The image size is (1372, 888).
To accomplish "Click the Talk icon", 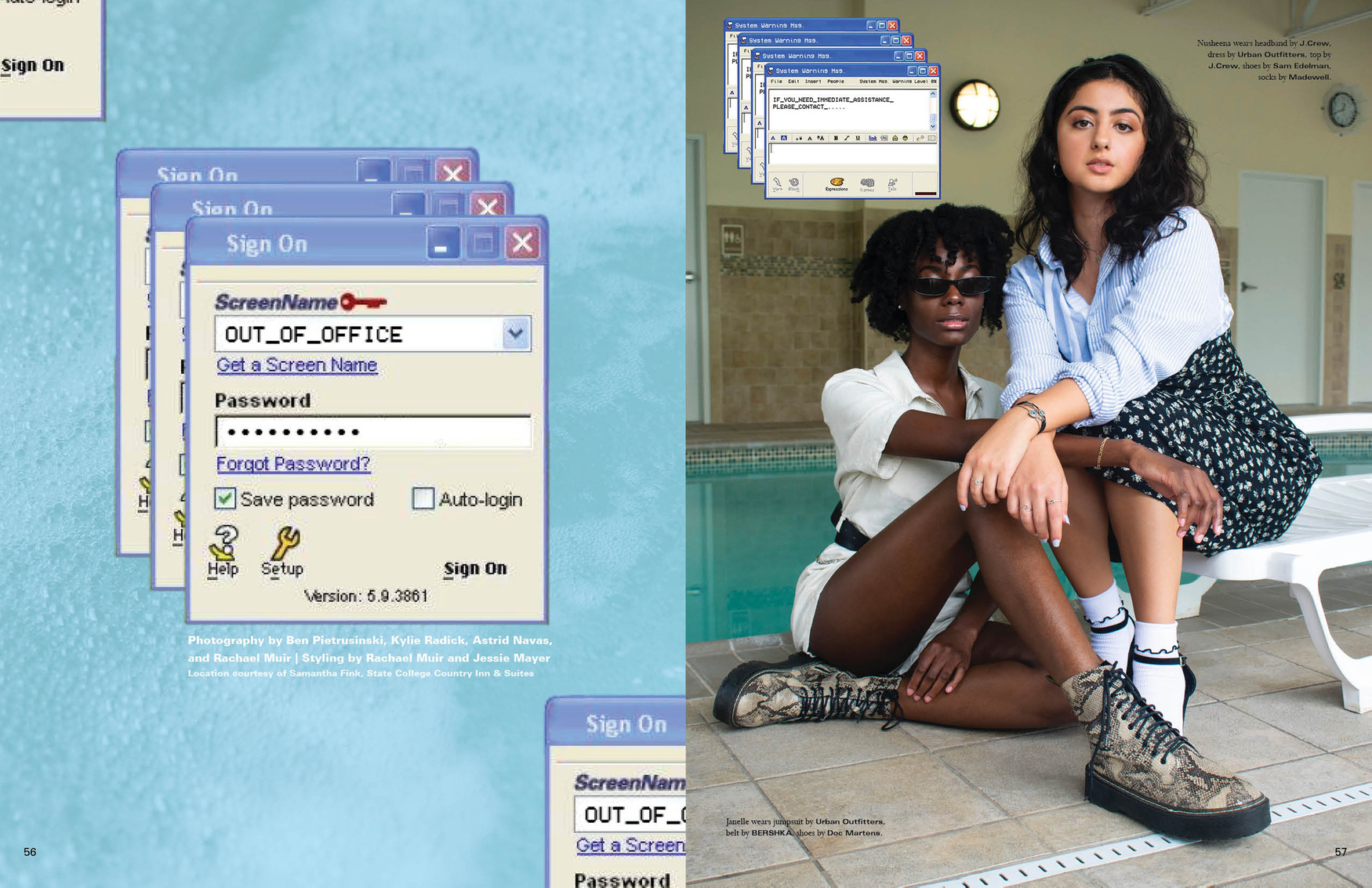I will click(x=892, y=182).
